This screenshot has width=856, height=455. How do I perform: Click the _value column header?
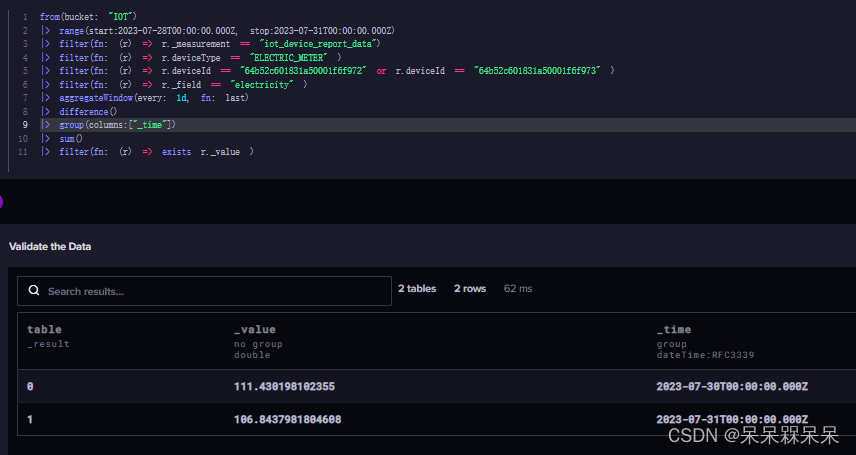pyautogui.click(x=254, y=329)
